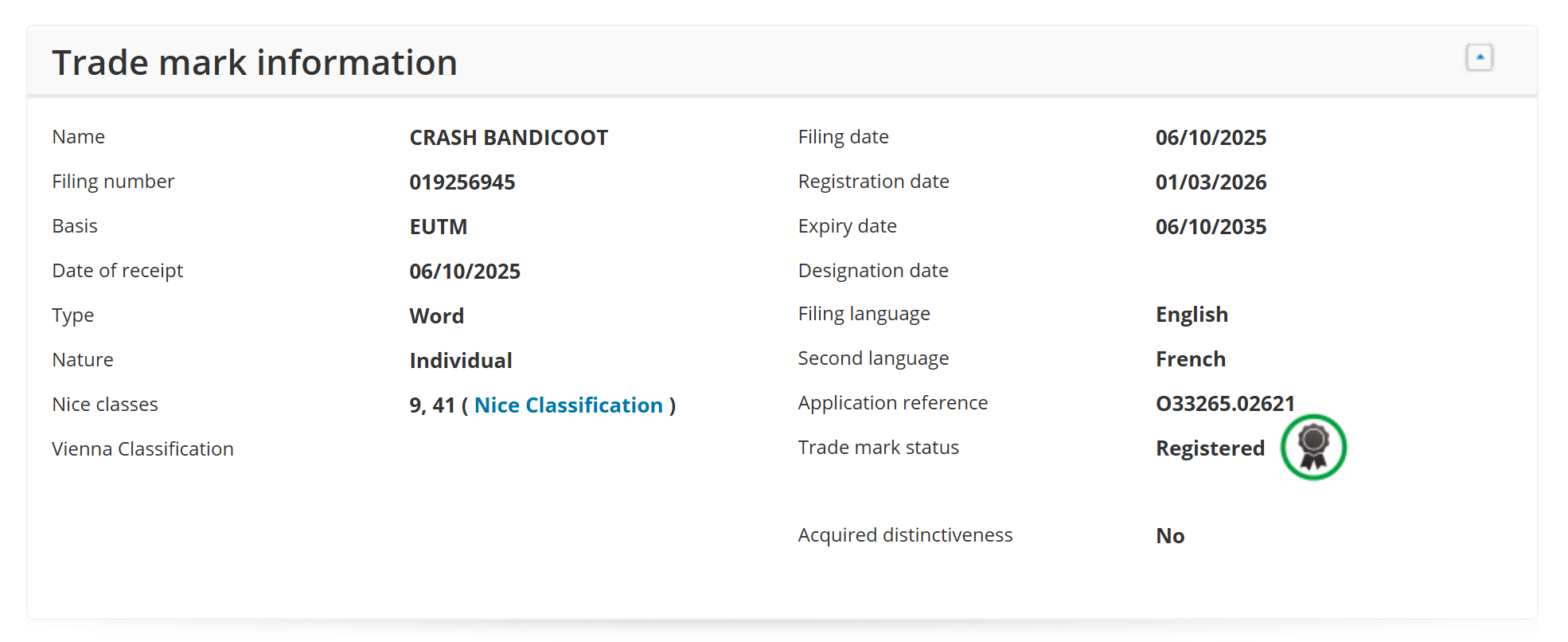The height and width of the screenshot is (642, 1568).
Task: Select the filing language English value
Action: [x=1192, y=315]
